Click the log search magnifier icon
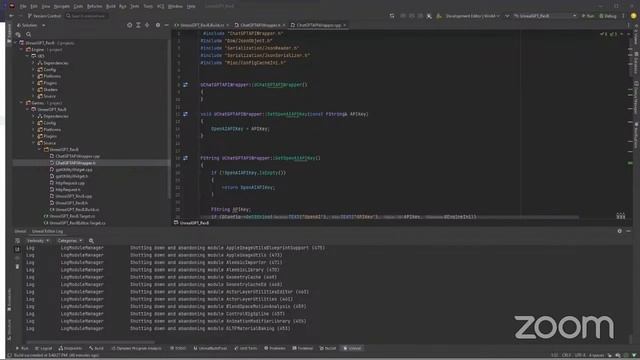Screen dimensions: 640x360 point(91,241)
